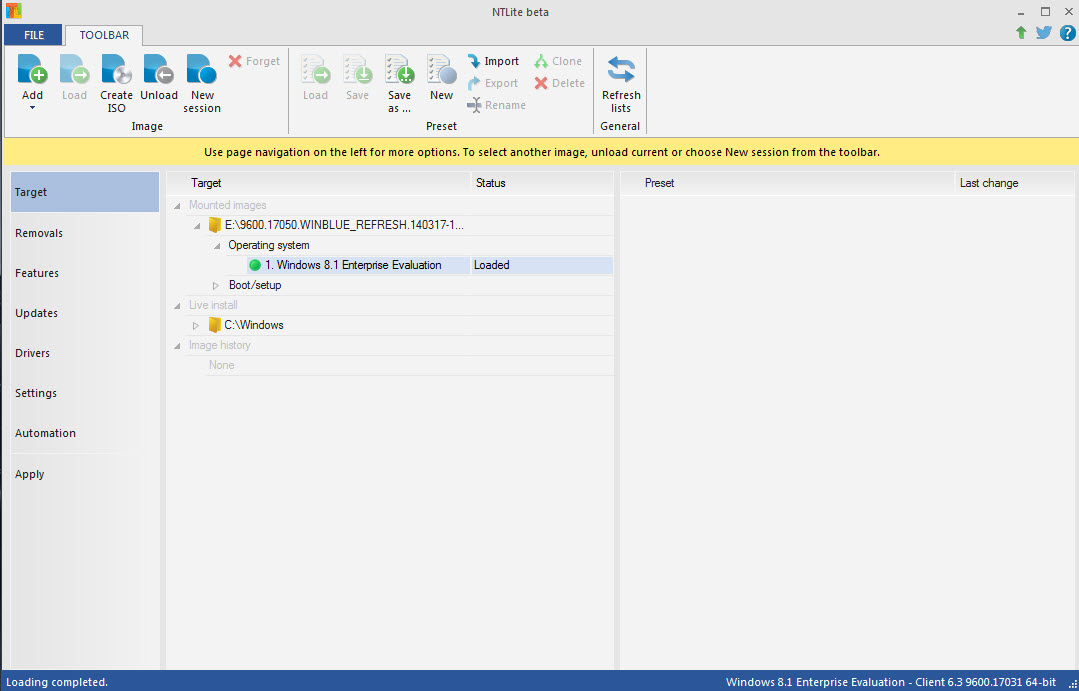
Task: Expand the C:\Windows node
Action: coord(196,325)
